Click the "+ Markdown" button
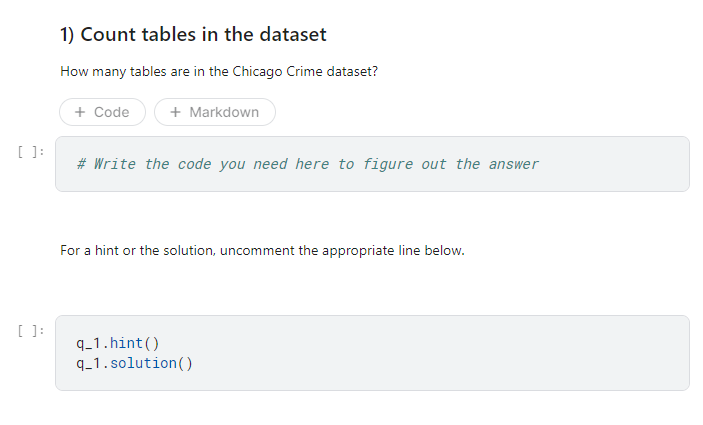 point(214,112)
